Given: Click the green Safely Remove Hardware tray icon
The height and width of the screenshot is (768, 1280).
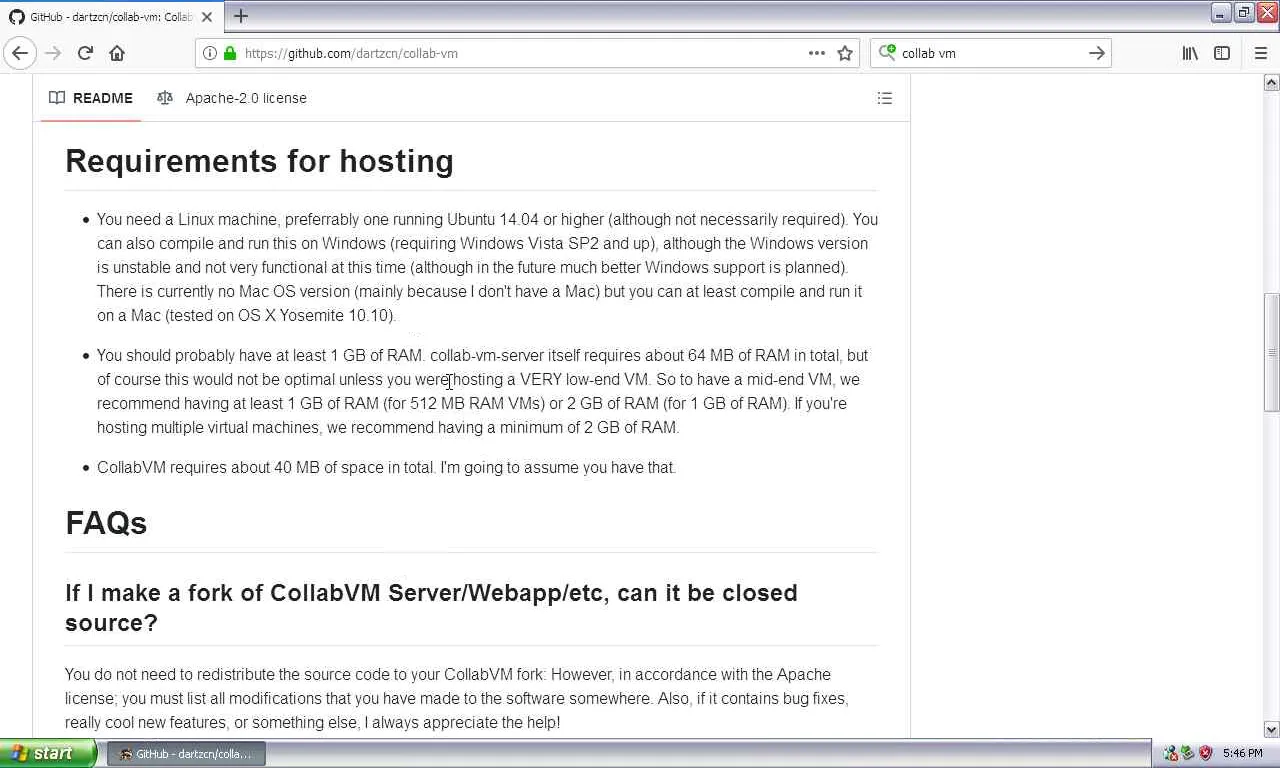Looking at the screenshot, I should [1188, 753].
